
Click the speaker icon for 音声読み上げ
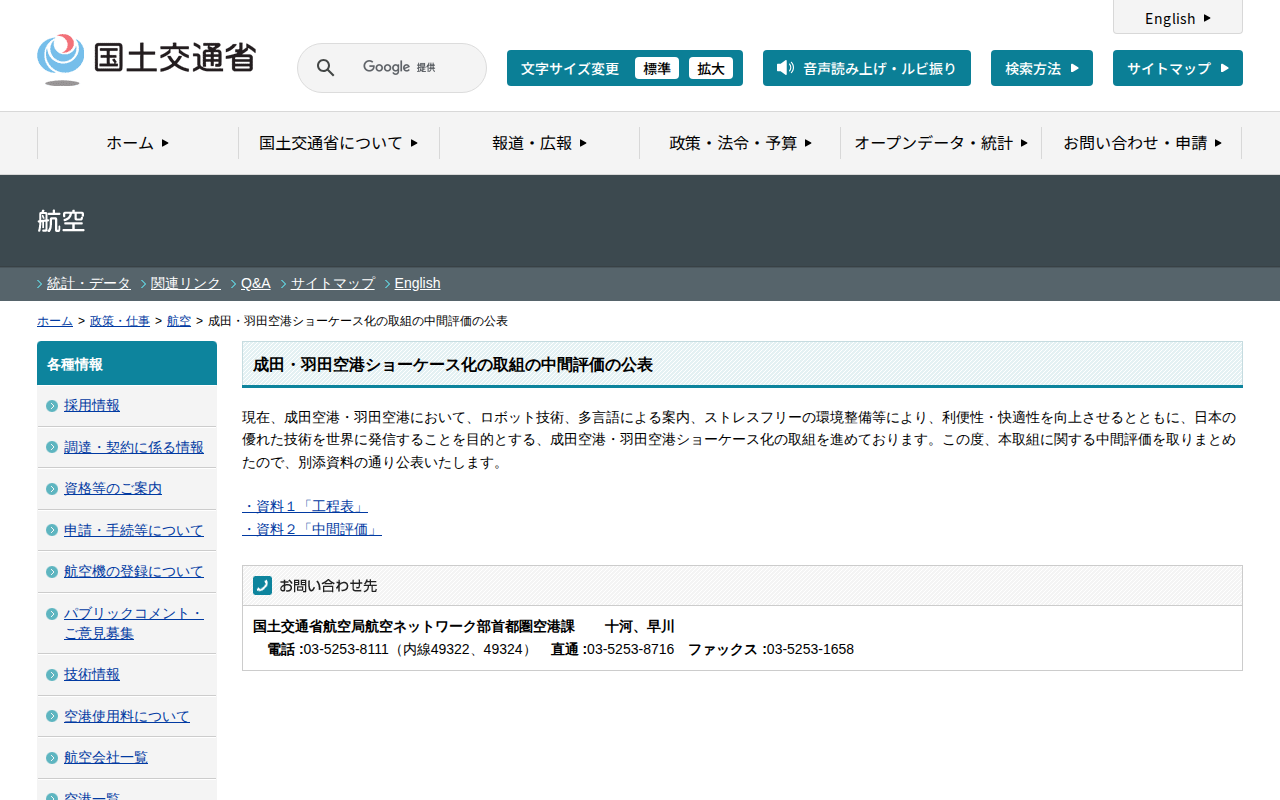click(785, 68)
